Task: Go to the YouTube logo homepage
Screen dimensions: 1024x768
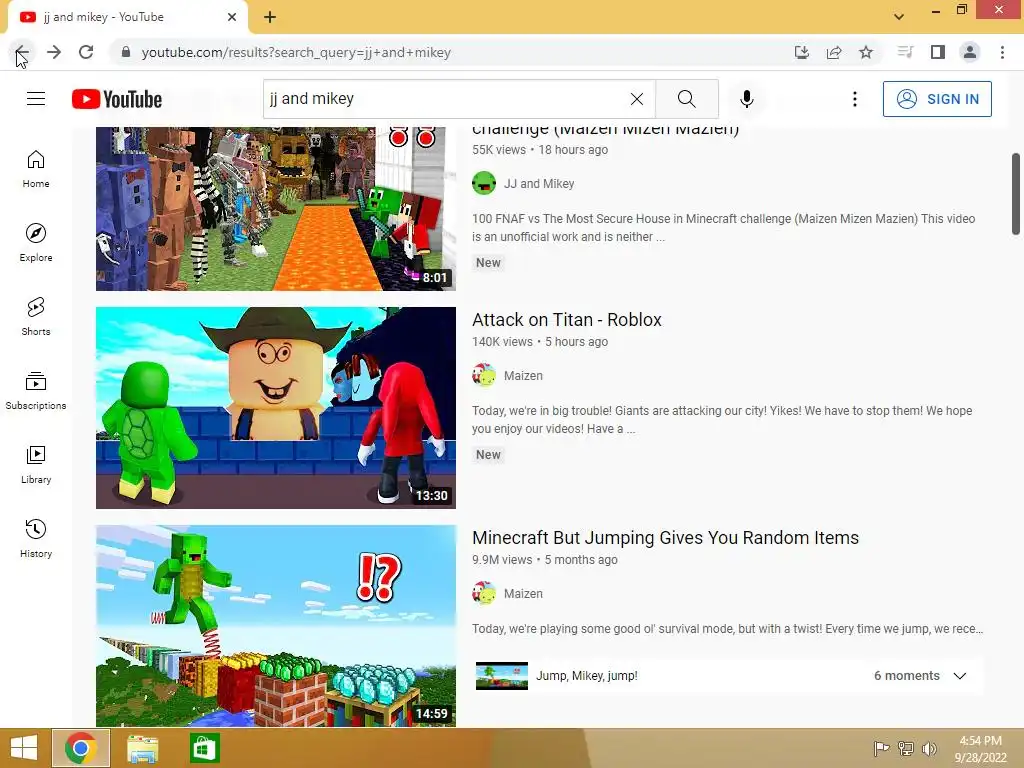Action: pyautogui.click(x=117, y=99)
